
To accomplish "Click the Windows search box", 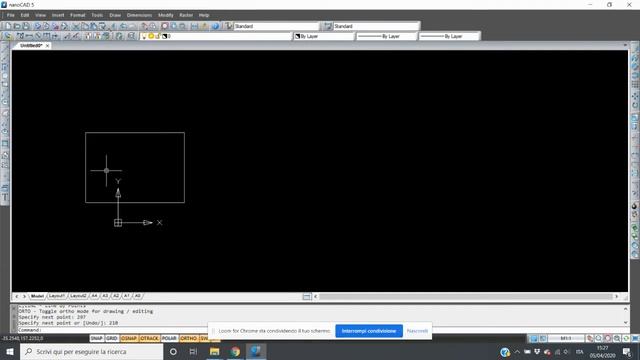I will [x=91, y=351].
